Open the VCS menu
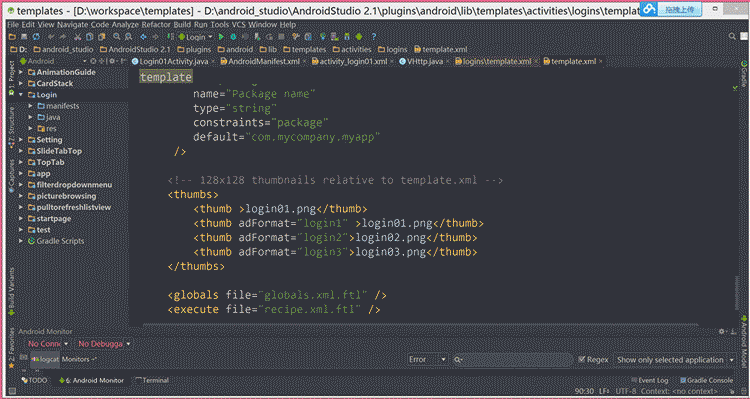This screenshot has height=399, width=750. click(x=239, y=24)
